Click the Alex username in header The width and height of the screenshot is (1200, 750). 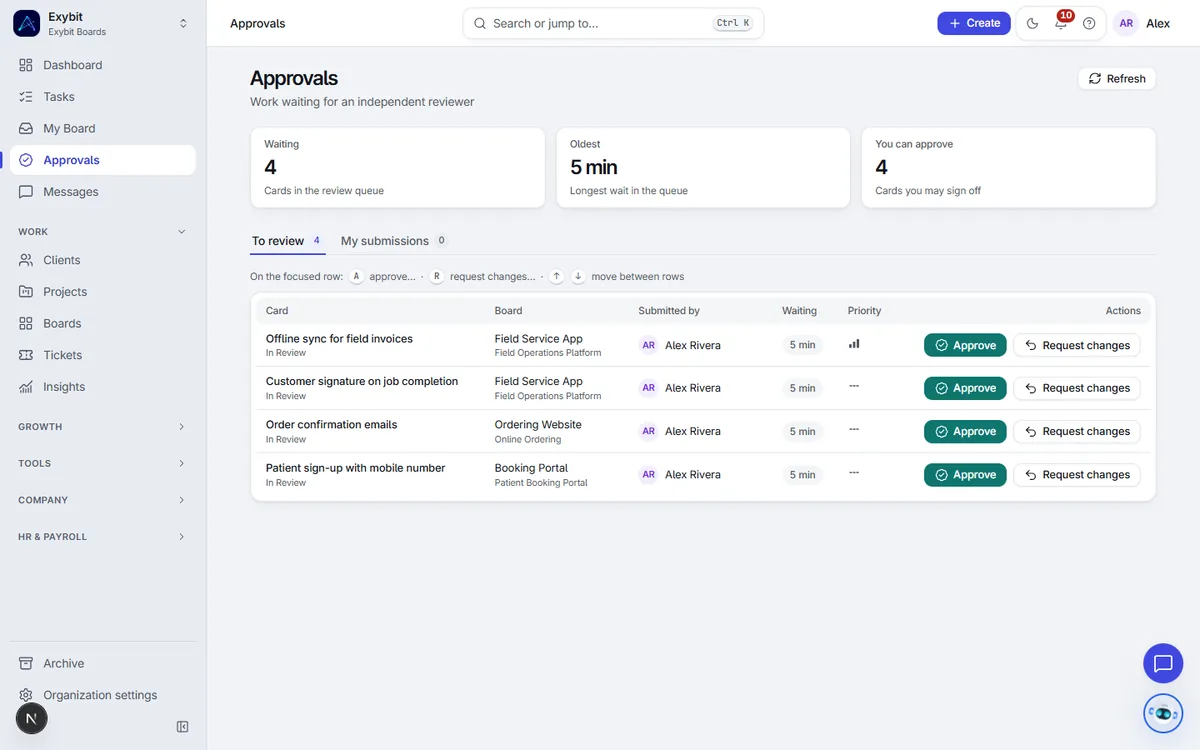[x=1158, y=23]
